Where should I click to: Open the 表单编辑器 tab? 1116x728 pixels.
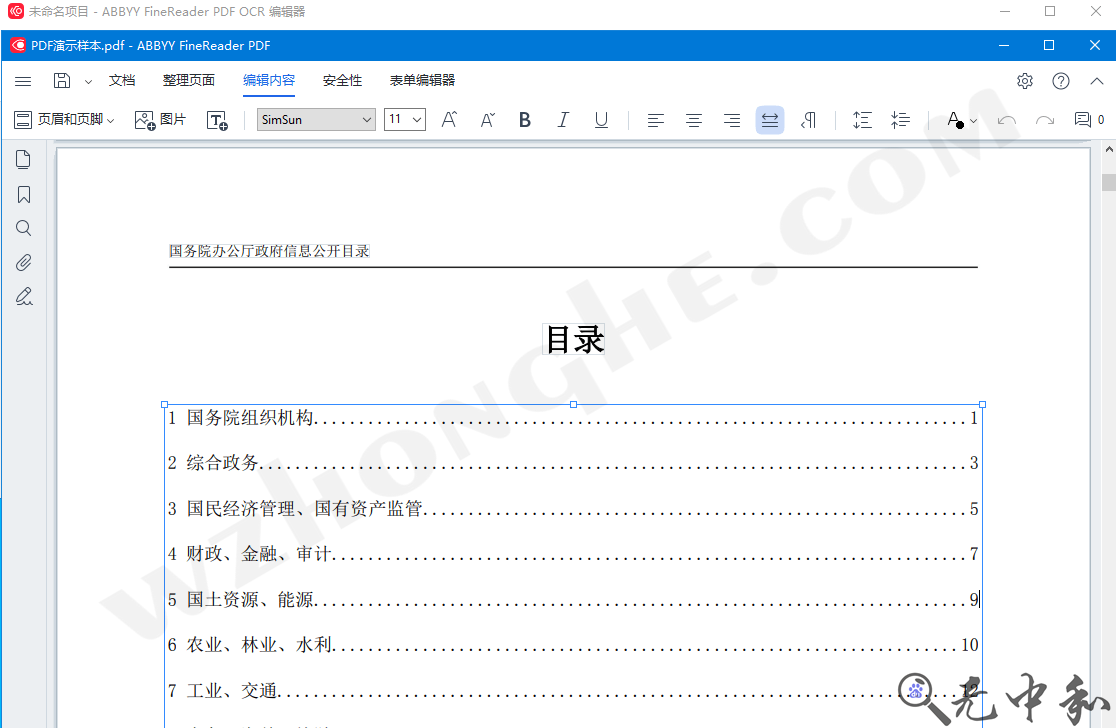[420, 80]
